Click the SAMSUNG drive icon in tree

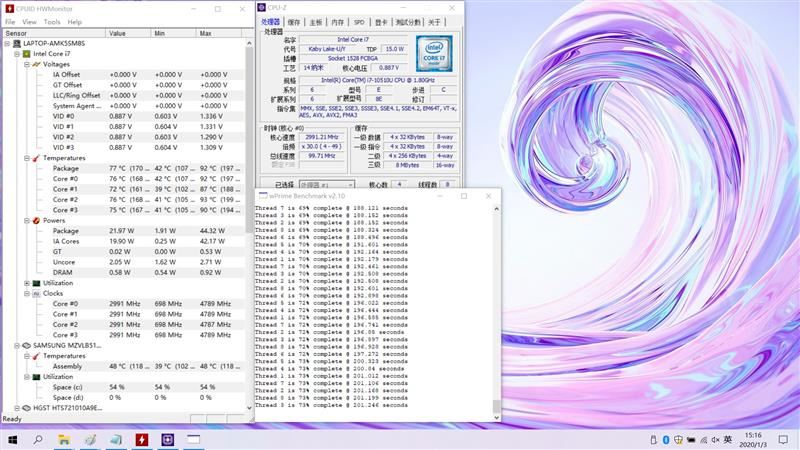(27, 345)
